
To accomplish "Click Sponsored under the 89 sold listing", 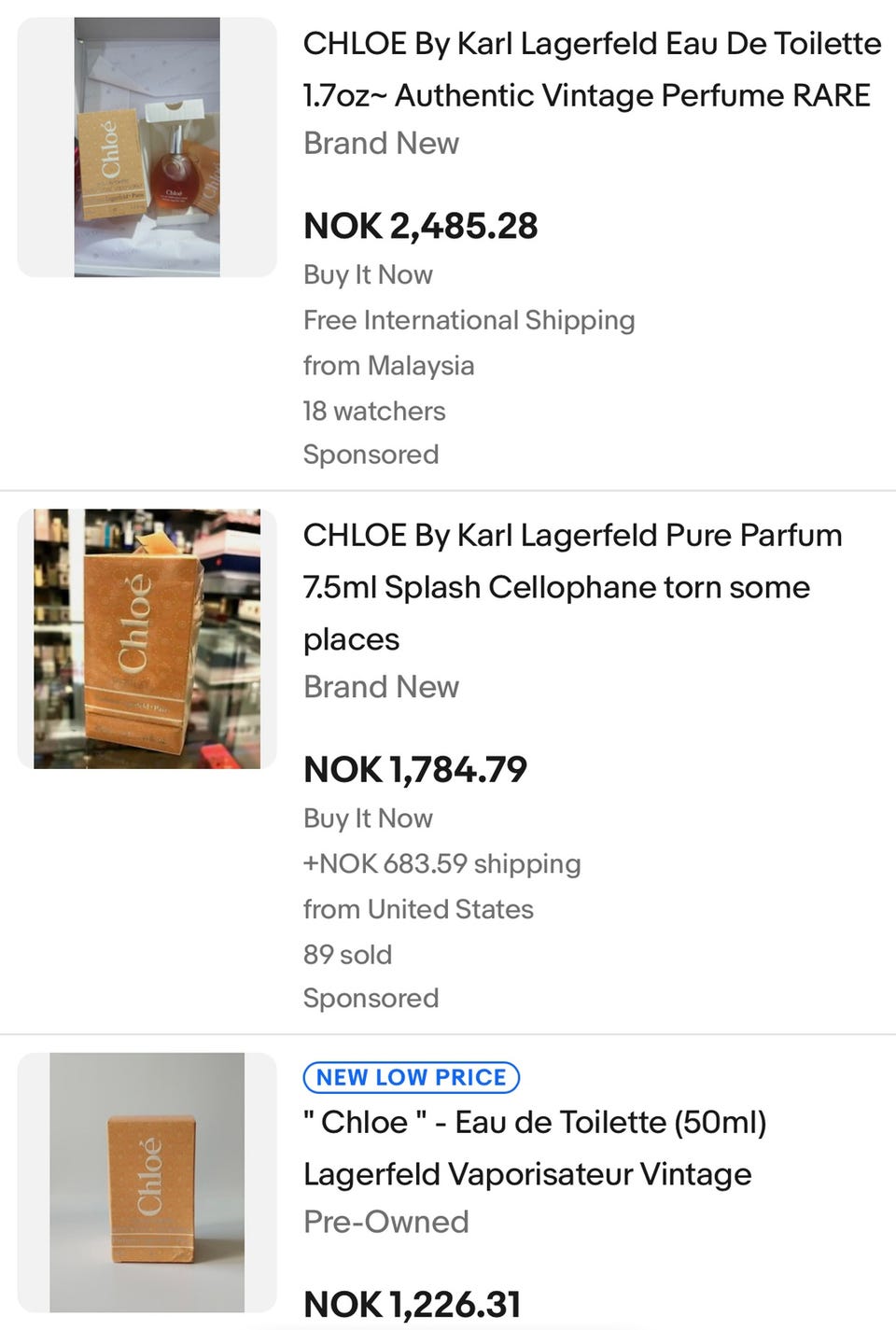I will [371, 998].
